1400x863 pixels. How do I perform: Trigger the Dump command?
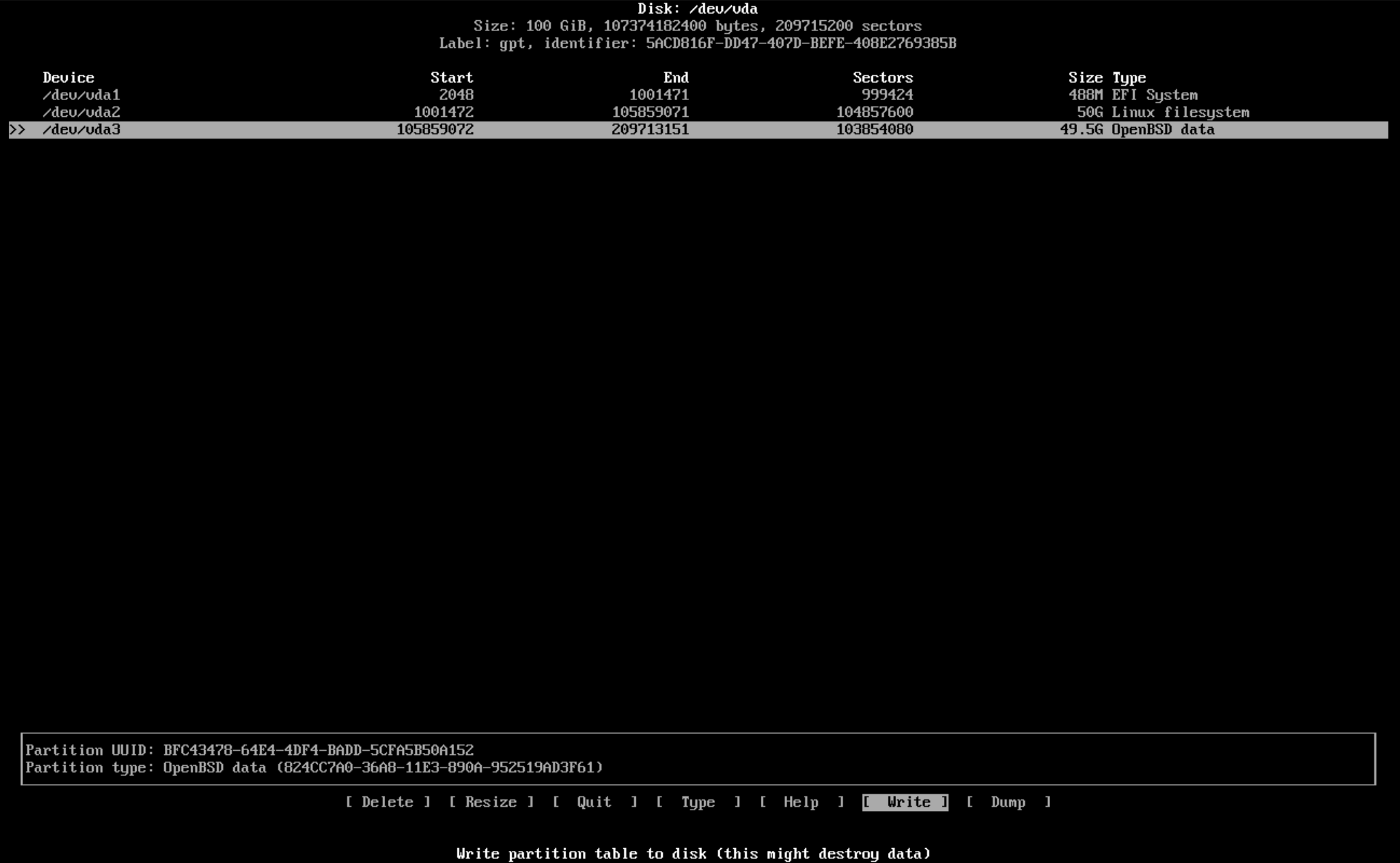click(1008, 802)
